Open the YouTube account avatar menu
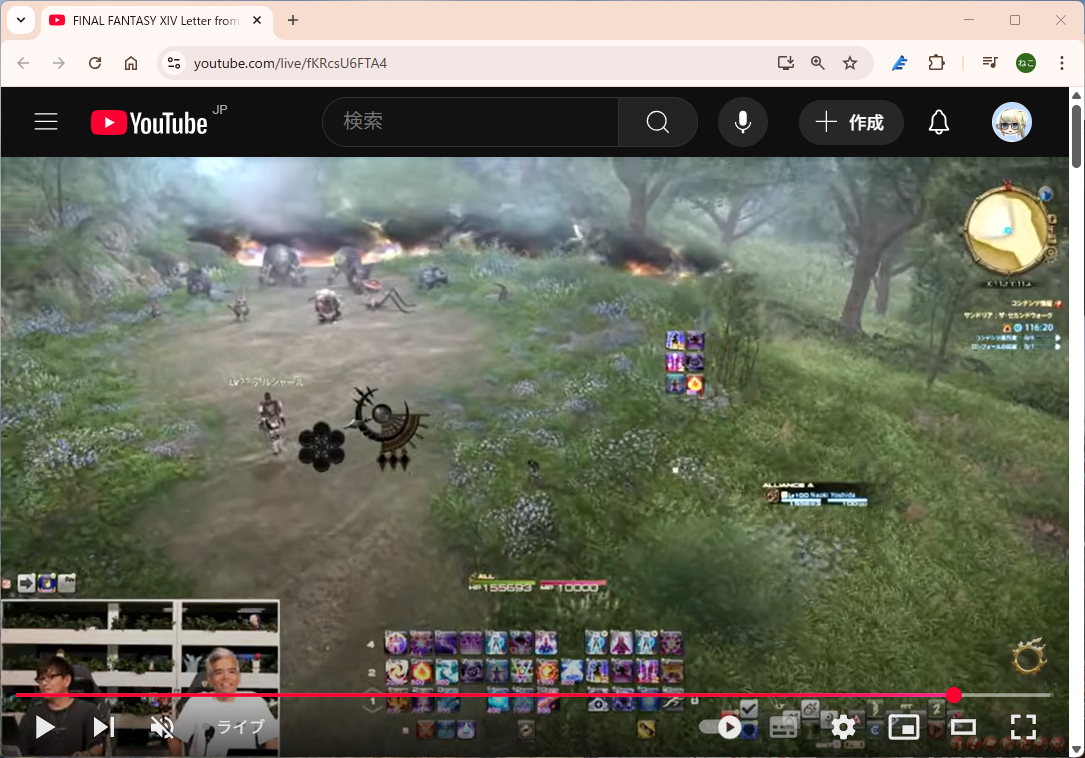 pyautogui.click(x=1012, y=122)
